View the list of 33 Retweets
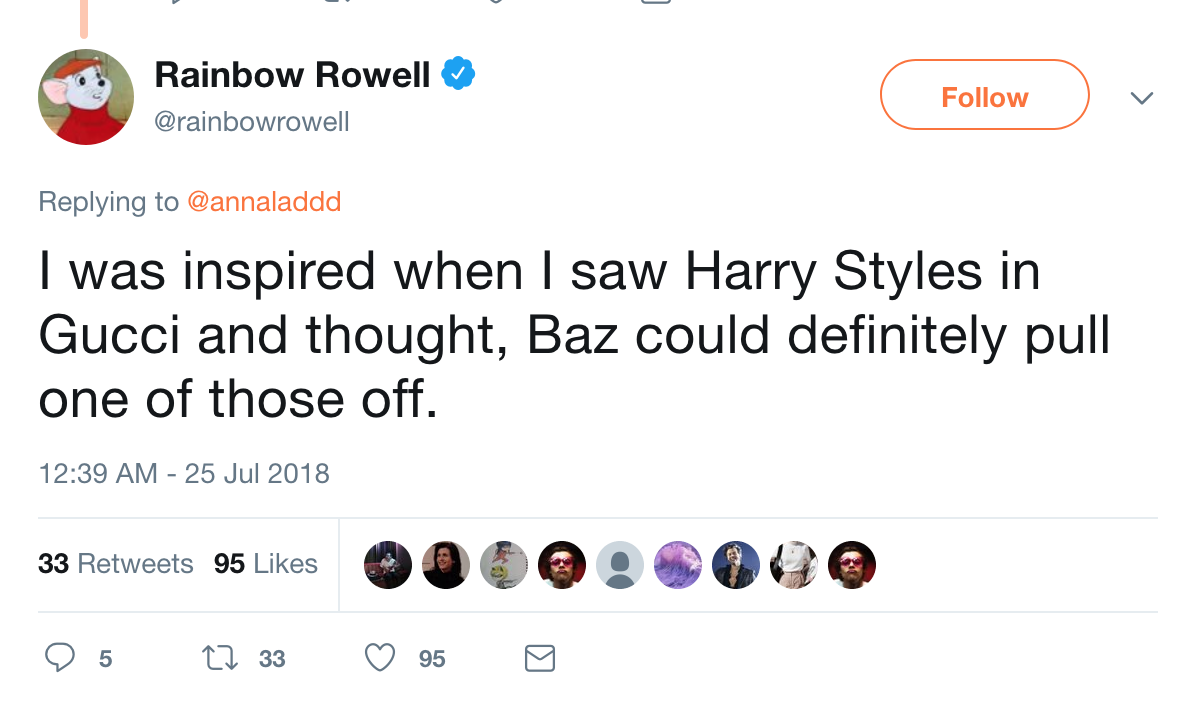 click(116, 564)
